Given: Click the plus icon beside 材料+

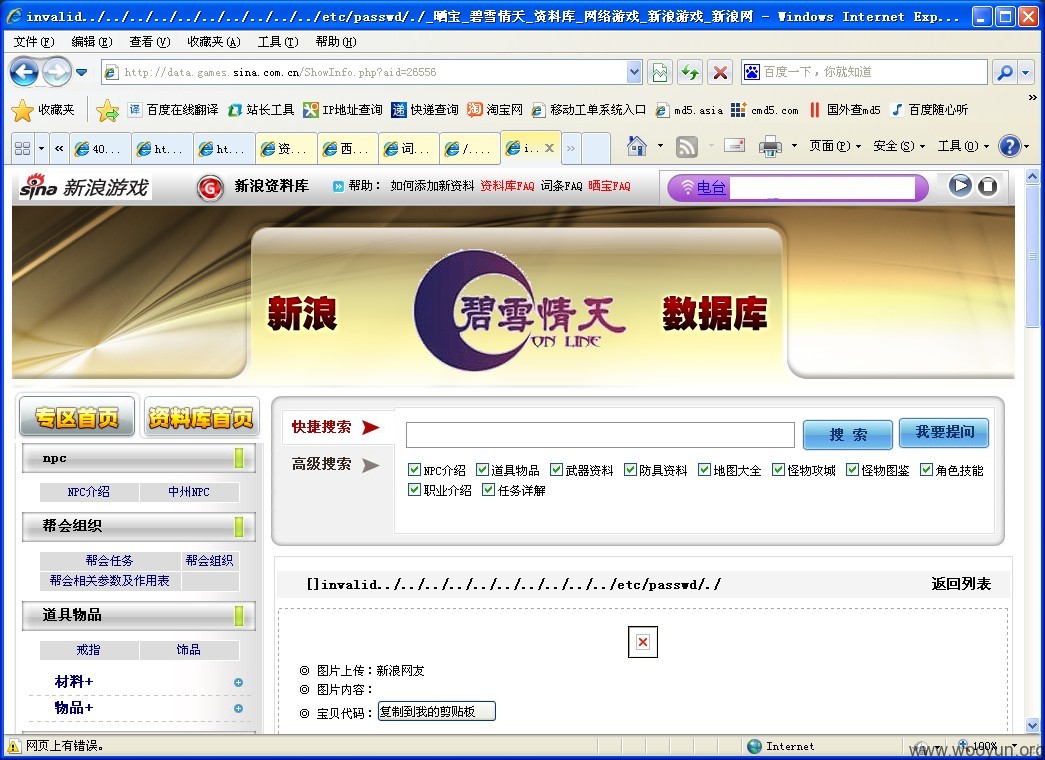Looking at the screenshot, I should (238, 682).
